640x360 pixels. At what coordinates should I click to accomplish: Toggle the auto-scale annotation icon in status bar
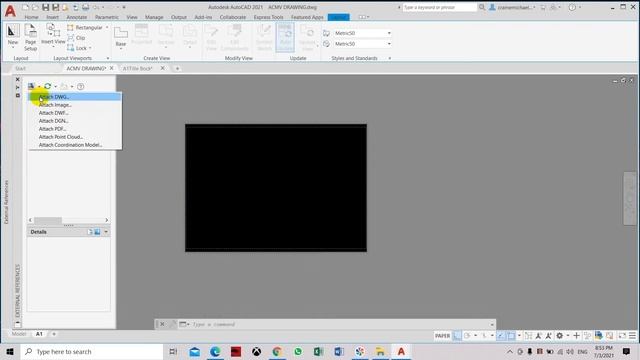click(549, 336)
